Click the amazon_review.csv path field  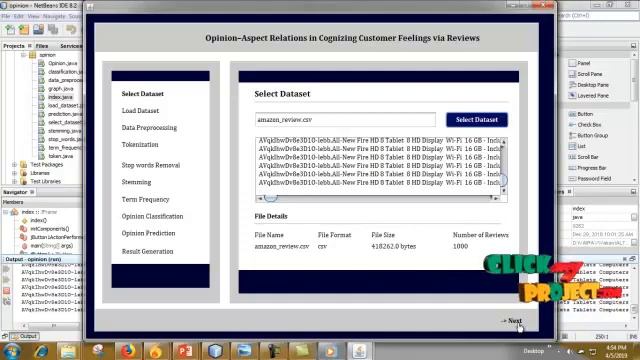pyautogui.click(x=345, y=120)
